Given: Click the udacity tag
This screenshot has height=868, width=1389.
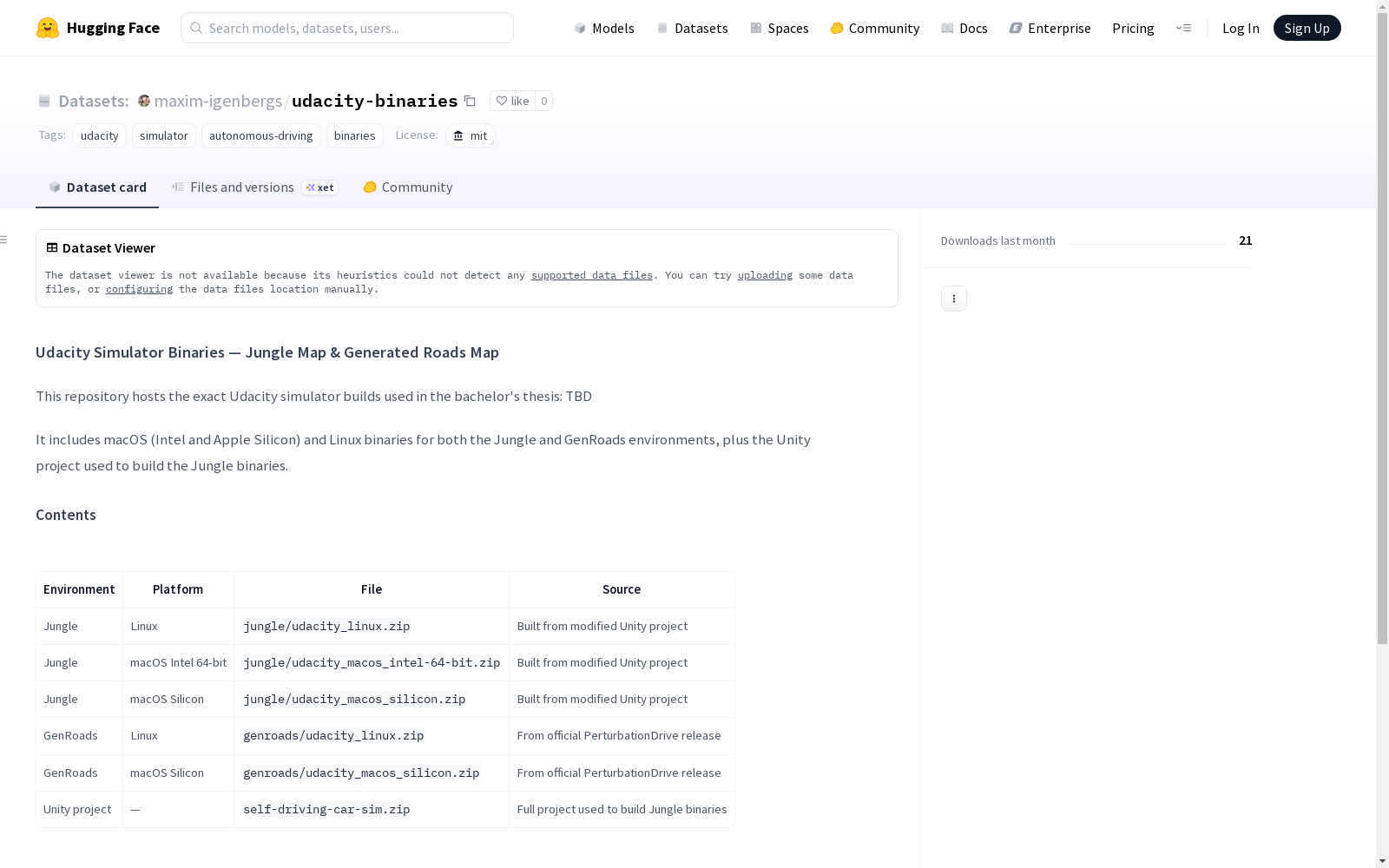Looking at the screenshot, I should click(x=100, y=135).
